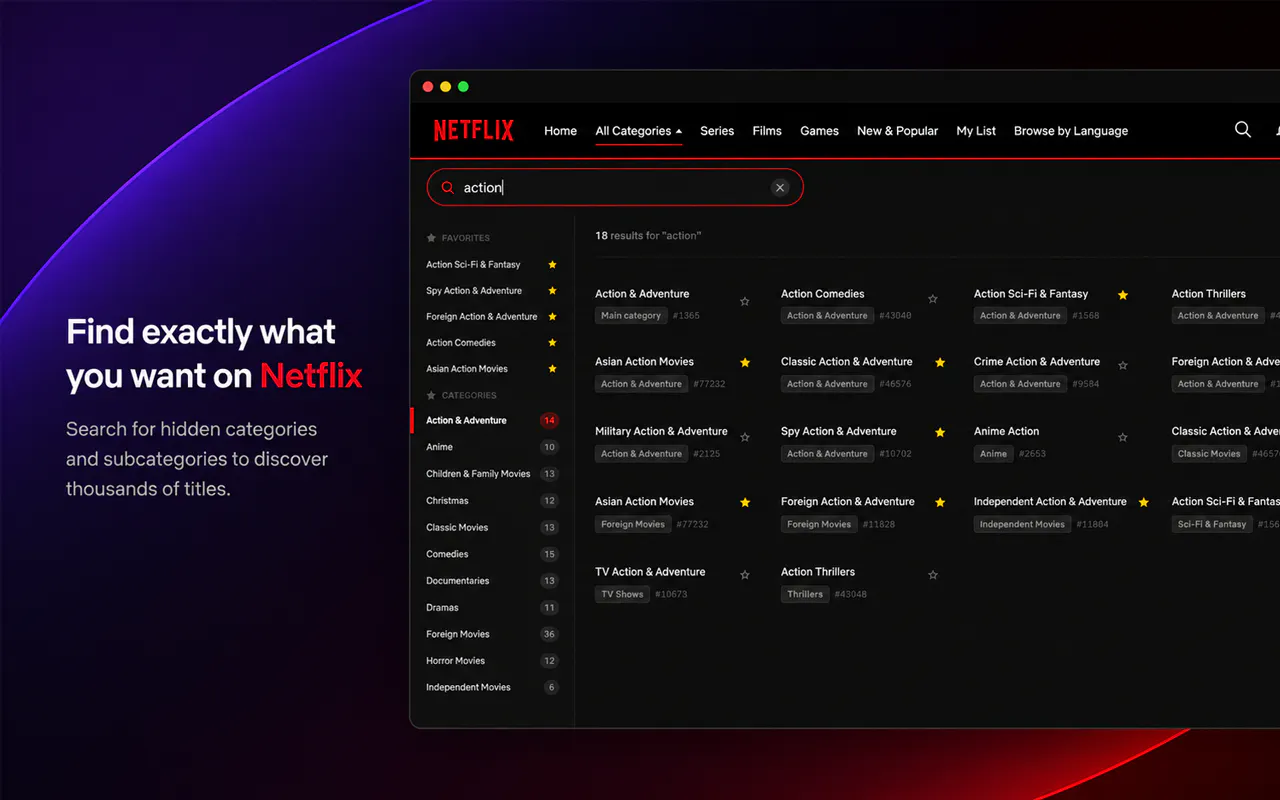
Task: Focus the category search field containing "action"
Action: (615, 187)
